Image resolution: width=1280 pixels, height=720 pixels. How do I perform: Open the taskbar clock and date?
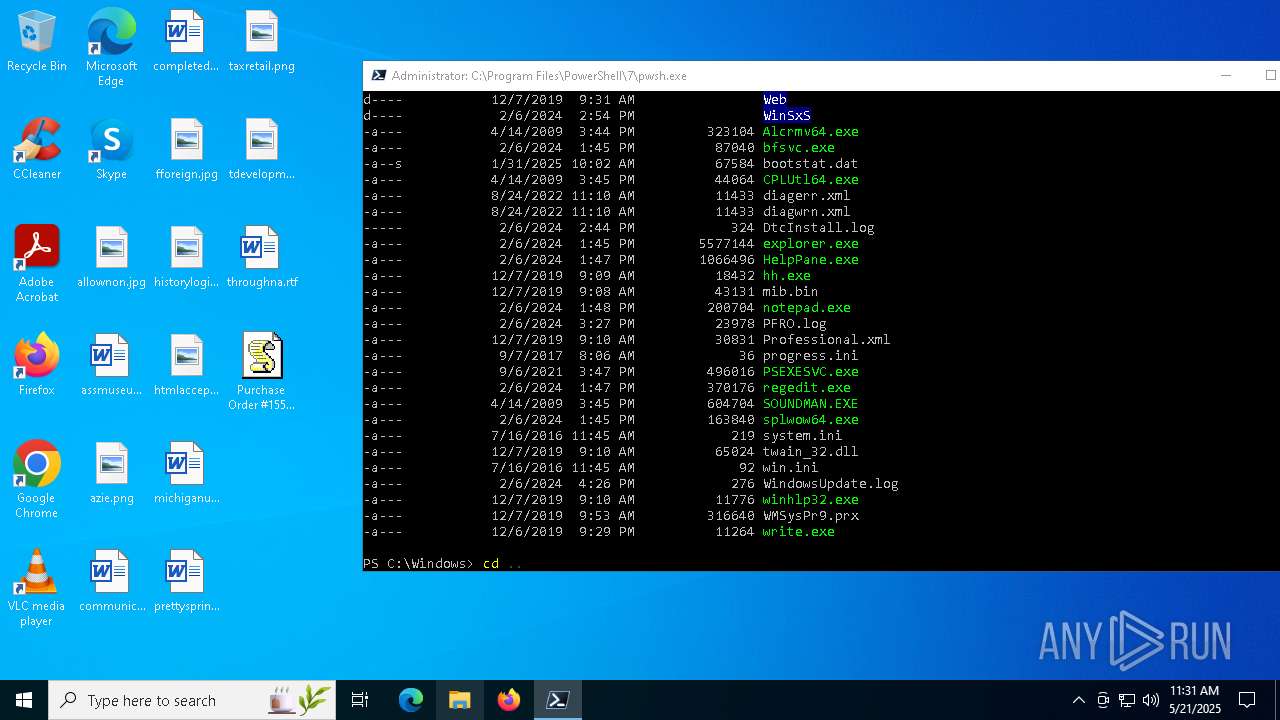1195,700
